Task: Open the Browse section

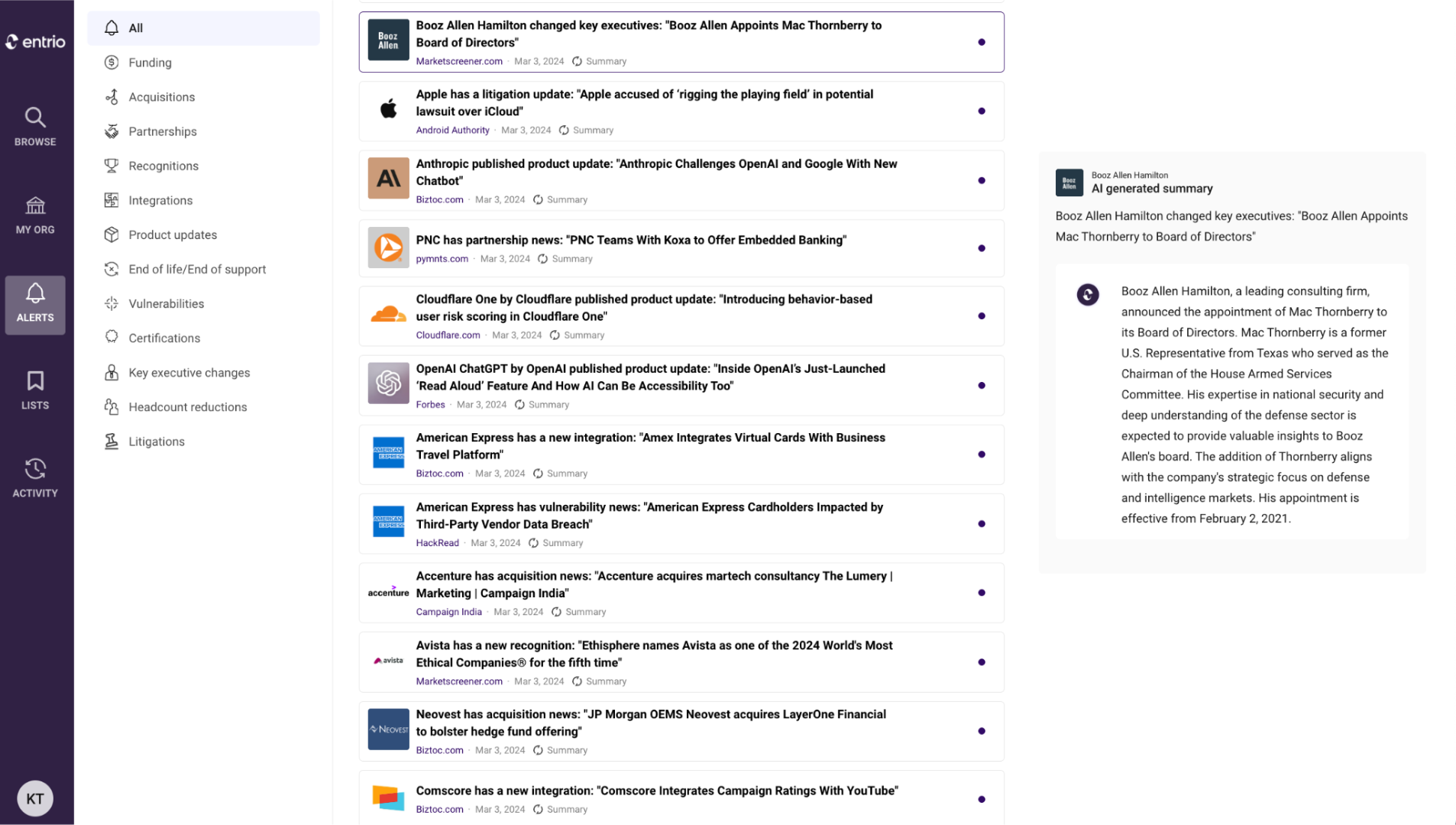Action: [35, 127]
